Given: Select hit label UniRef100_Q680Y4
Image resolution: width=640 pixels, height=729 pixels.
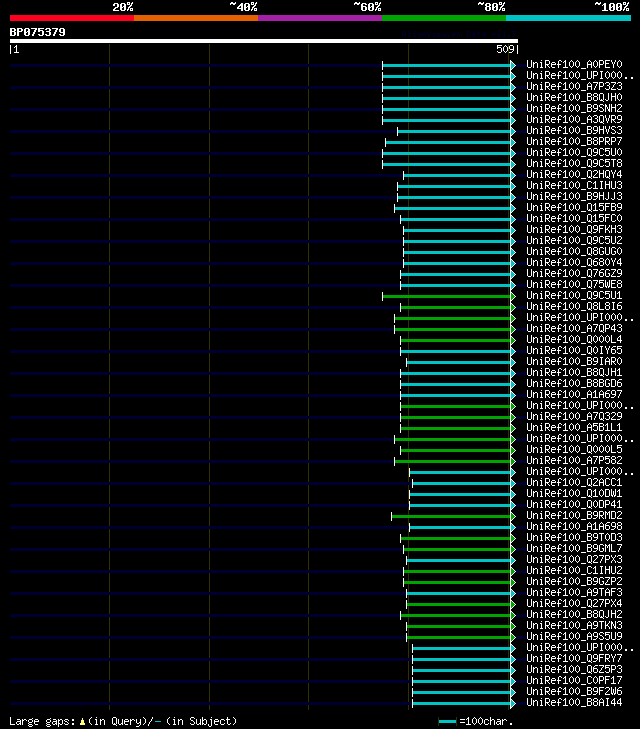Looking at the screenshot, I should [574, 262].
